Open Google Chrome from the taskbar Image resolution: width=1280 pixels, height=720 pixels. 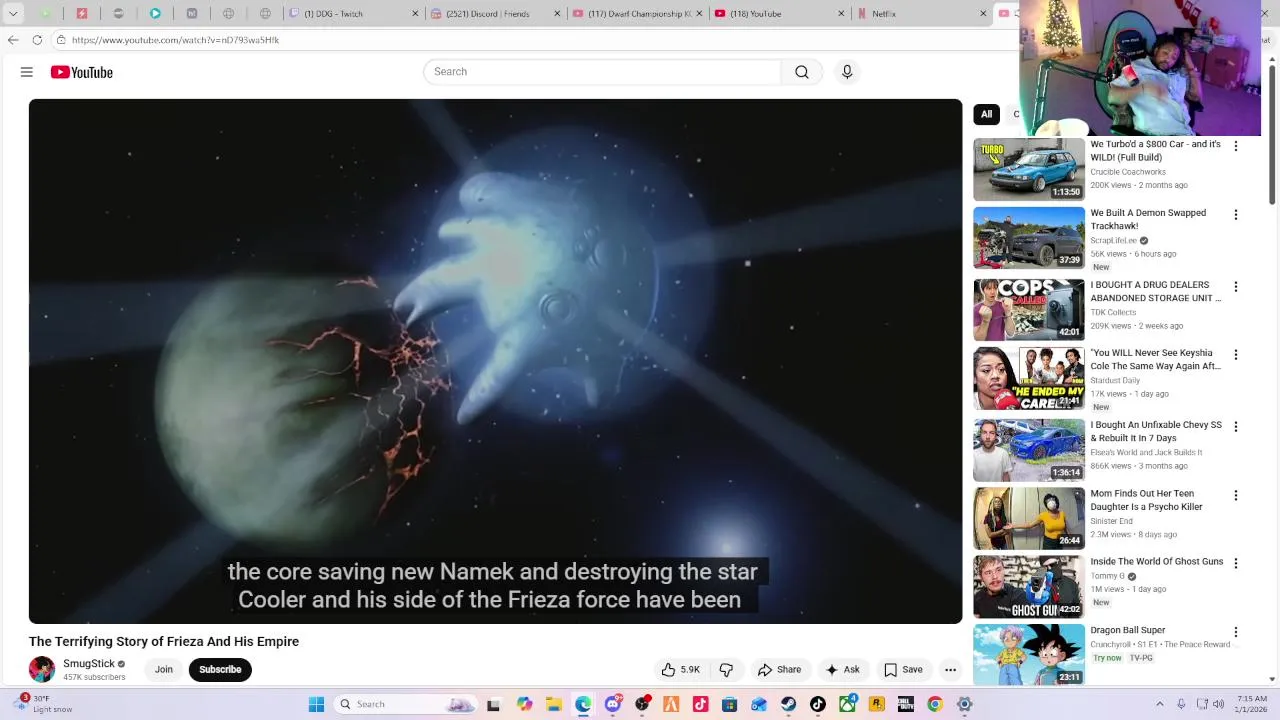(x=935, y=704)
